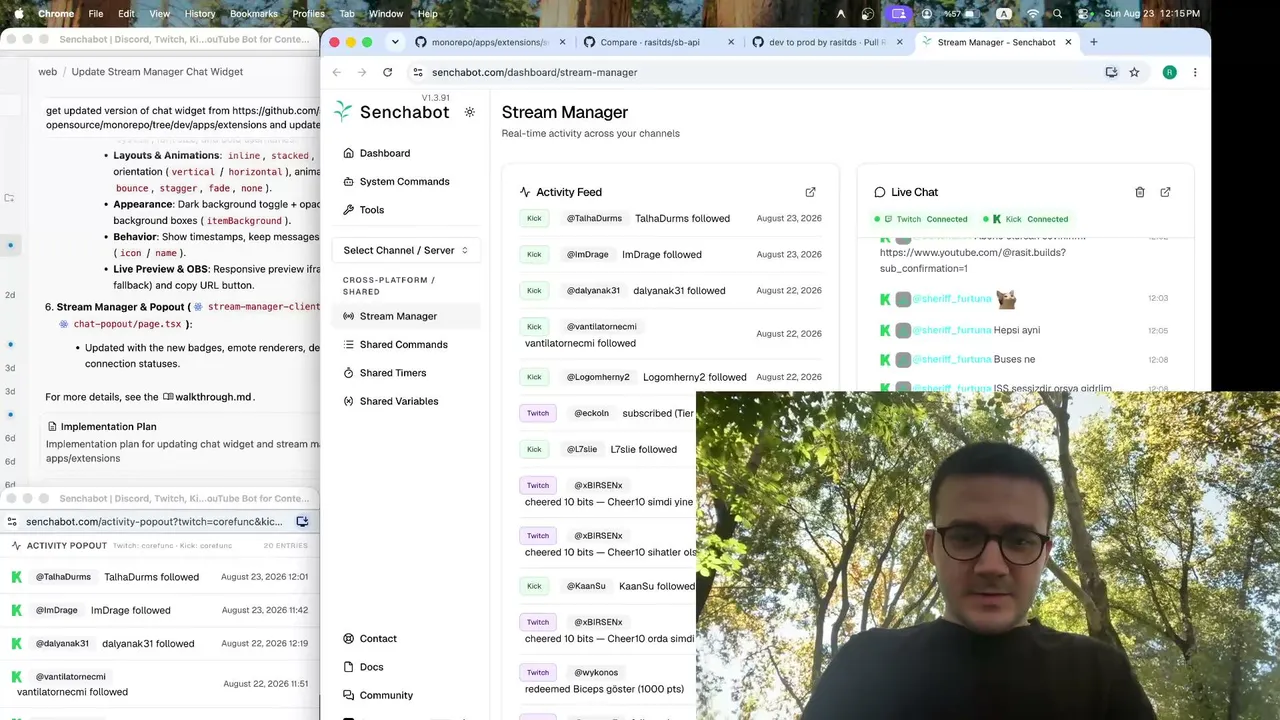This screenshot has height=720, width=1280.
Task: Click the install app icon in address bar
Action: point(1111,72)
